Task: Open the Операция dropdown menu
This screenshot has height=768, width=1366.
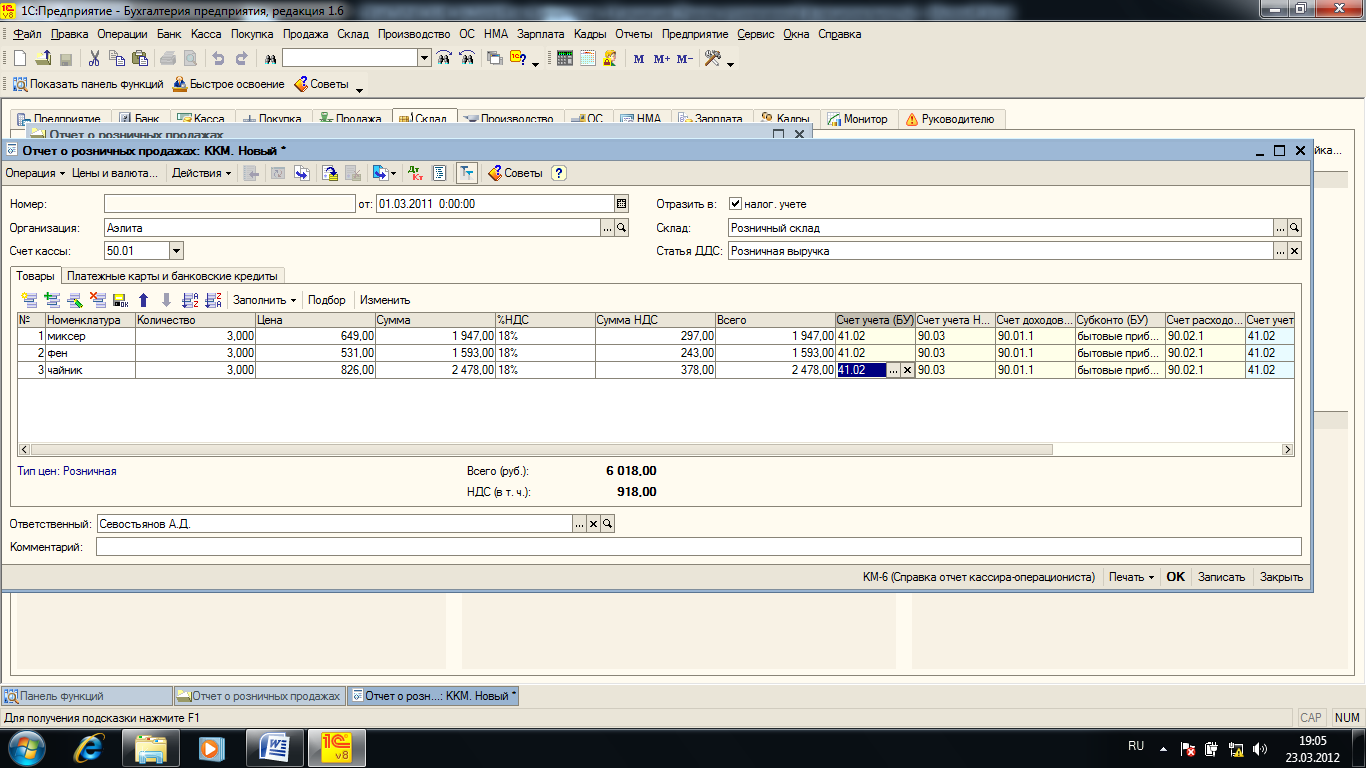Action: [x=35, y=173]
